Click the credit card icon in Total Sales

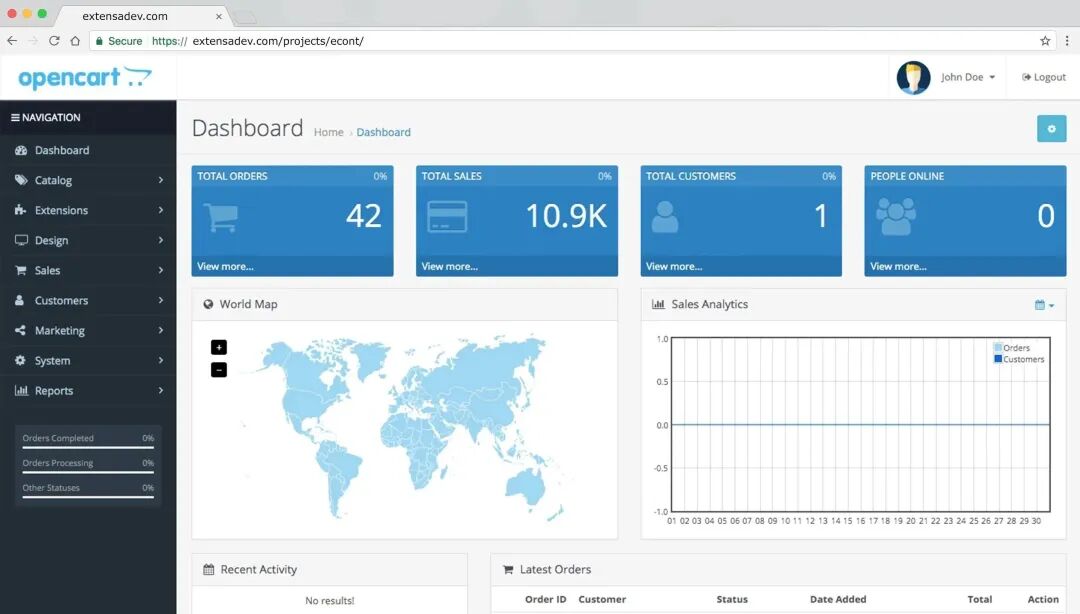(x=447, y=216)
